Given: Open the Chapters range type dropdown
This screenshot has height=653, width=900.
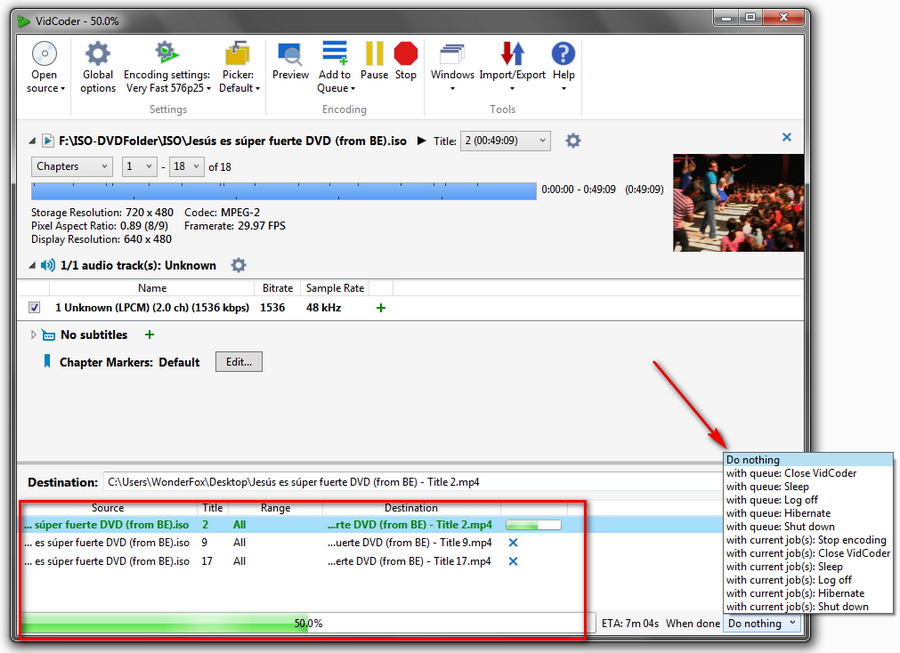Looking at the screenshot, I should [x=72, y=166].
